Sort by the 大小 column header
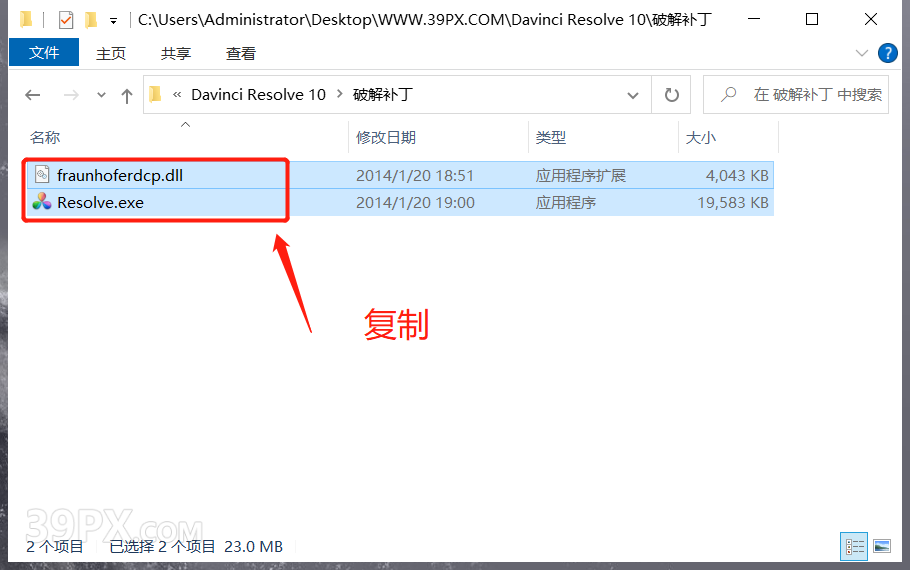The height and width of the screenshot is (570, 910). click(x=700, y=138)
